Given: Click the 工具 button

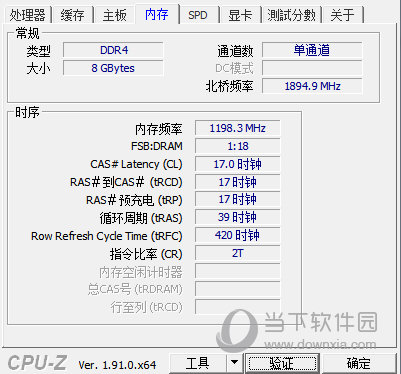Looking at the screenshot, I should tap(198, 363).
